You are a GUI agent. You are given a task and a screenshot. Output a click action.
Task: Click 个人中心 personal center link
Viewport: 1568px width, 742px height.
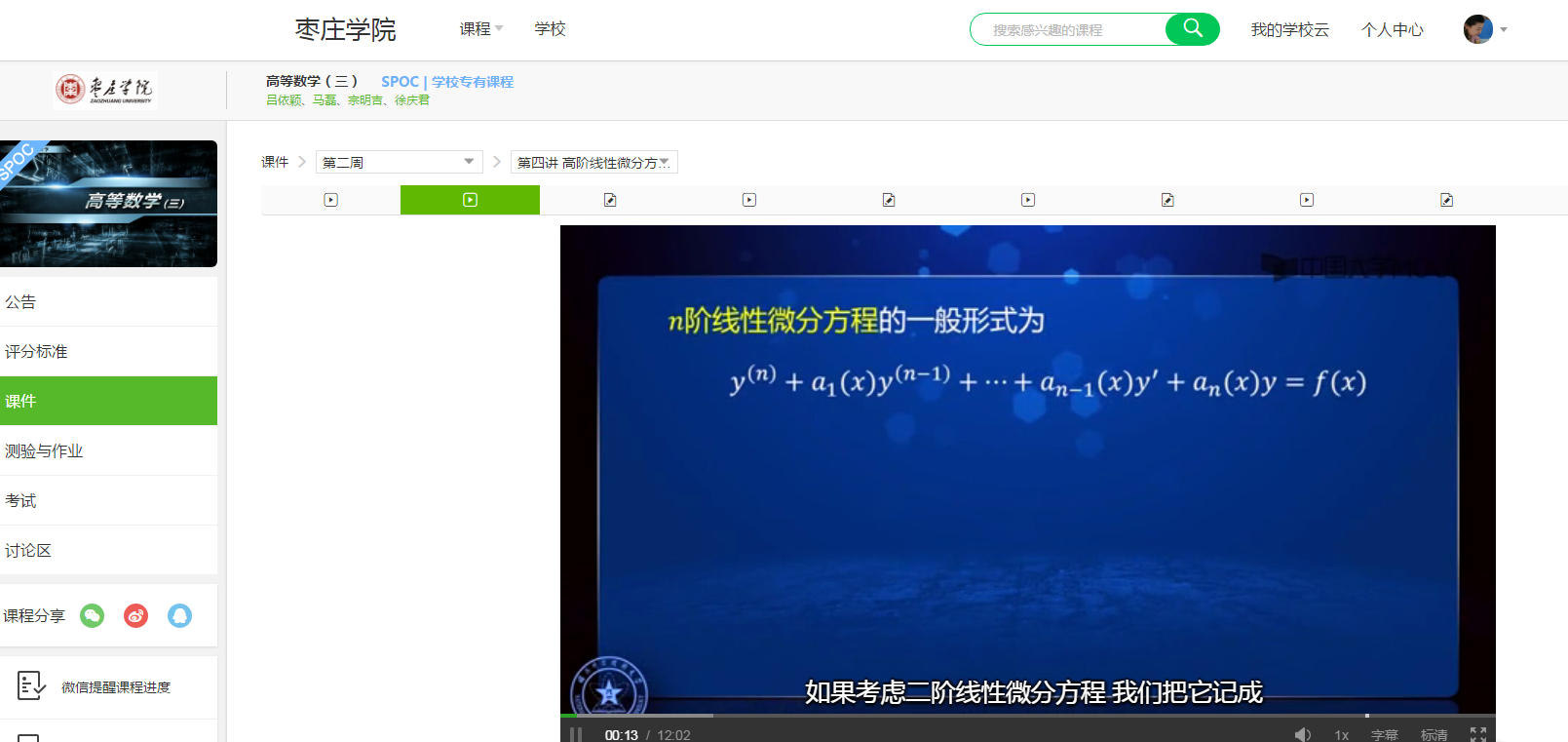point(1392,30)
